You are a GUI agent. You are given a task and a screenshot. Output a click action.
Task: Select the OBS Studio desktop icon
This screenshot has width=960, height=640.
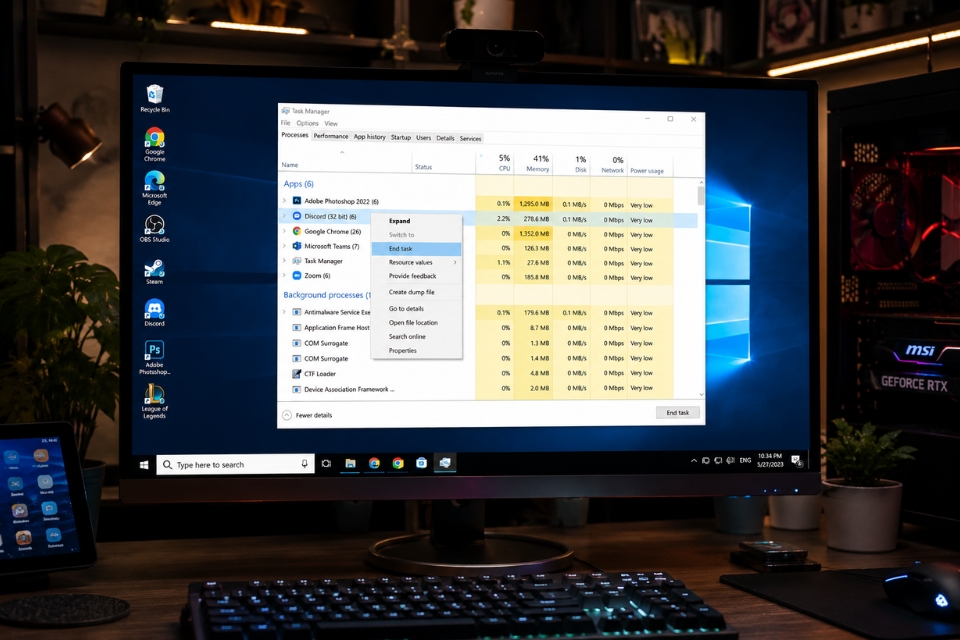154,228
